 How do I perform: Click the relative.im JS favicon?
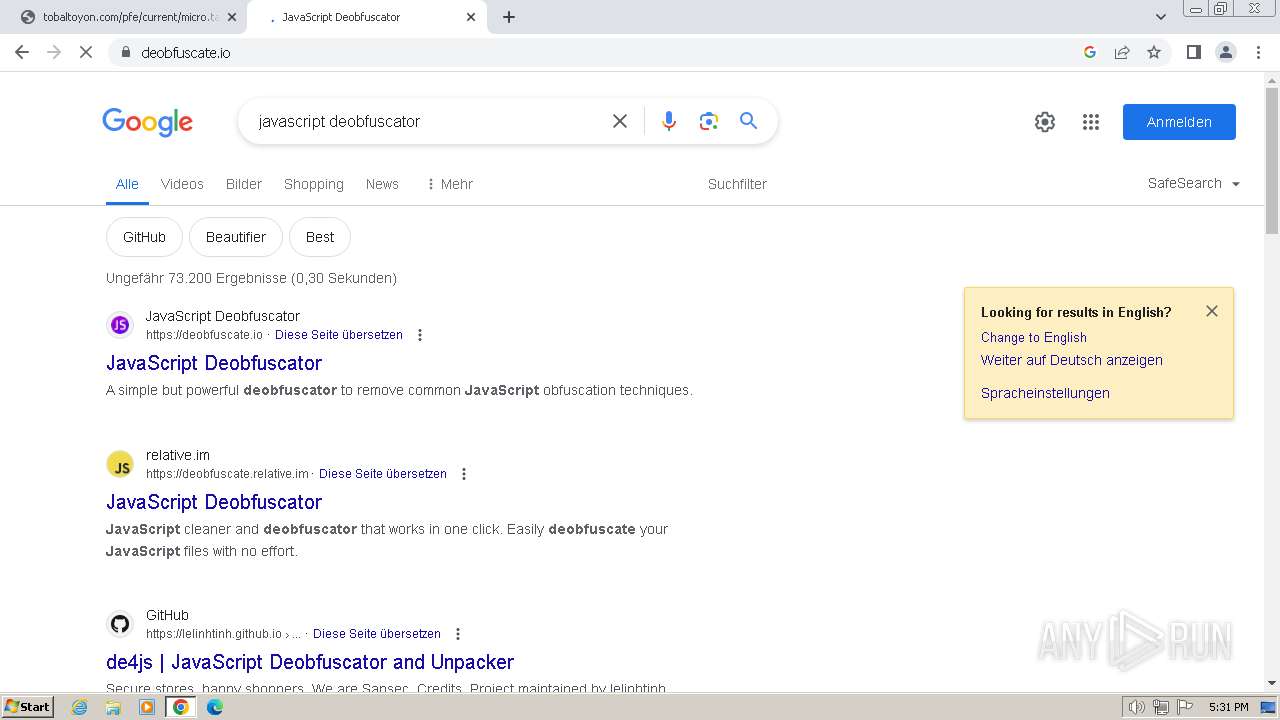[x=120, y=465]
